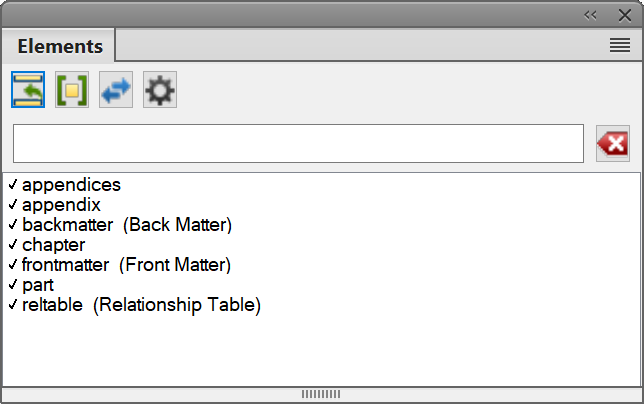This screenshot has height=404, width=644.
Task: Choose frontmatter (Front Matter) element
Action: [x=126, y=265]
